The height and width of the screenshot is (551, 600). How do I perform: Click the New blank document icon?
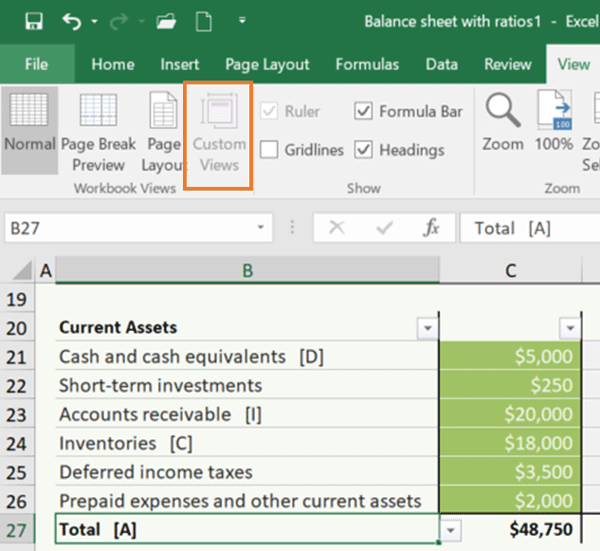point(204,21)
